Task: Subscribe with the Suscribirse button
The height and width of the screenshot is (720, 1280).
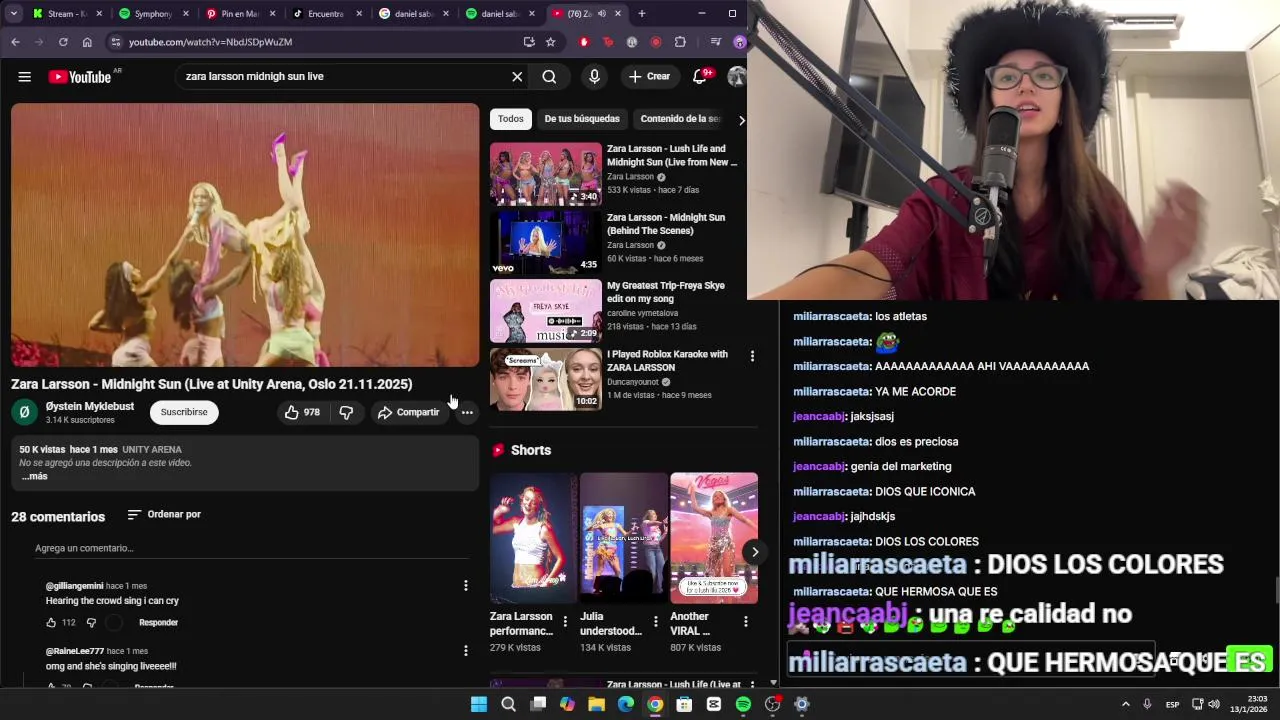Action: pos(184,412)
